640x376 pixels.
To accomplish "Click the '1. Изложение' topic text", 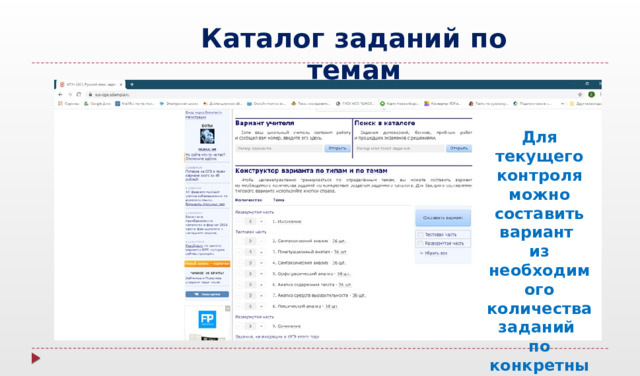I will coord(287,222).
